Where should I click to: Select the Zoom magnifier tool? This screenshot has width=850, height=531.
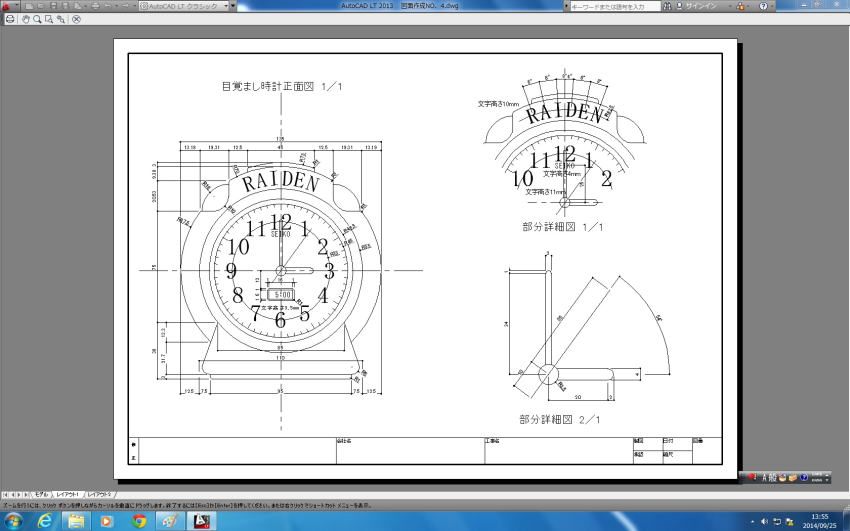click(37, 19)
